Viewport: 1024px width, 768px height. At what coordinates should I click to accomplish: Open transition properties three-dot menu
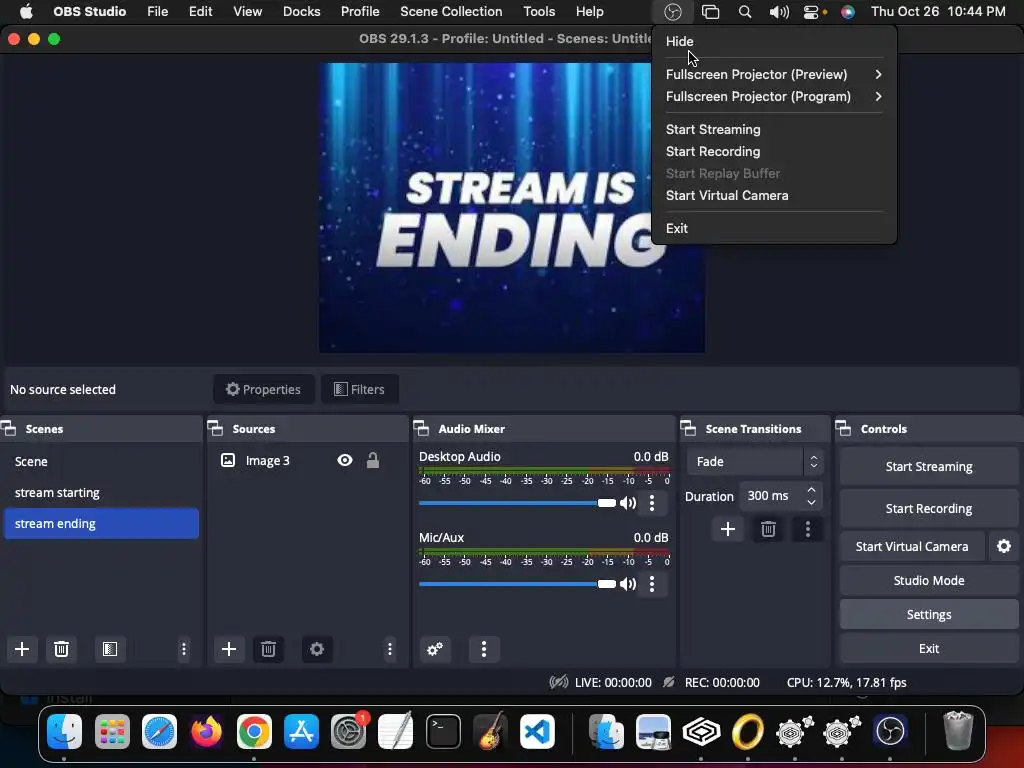tap(808, 529)
